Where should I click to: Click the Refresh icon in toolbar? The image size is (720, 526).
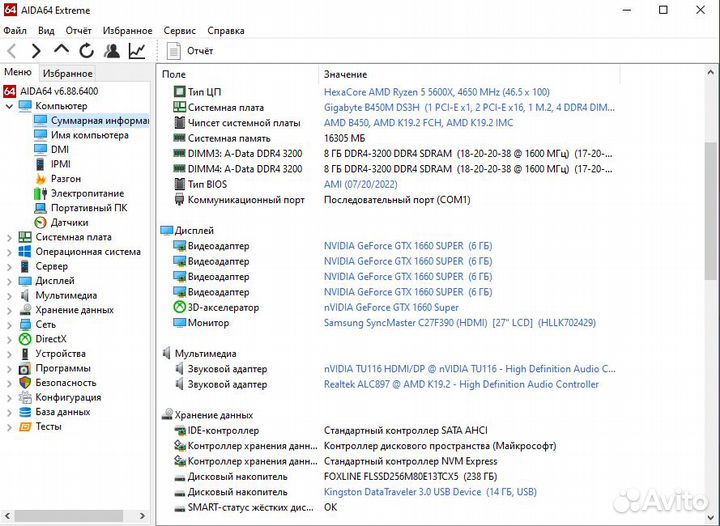tap(86, 51)
